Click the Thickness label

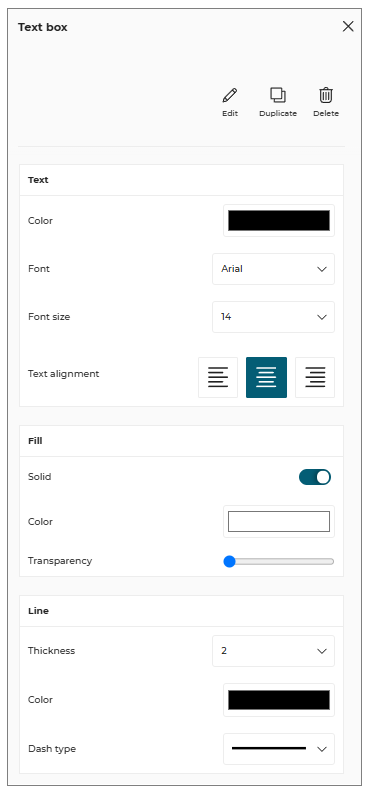pos(51,650)
